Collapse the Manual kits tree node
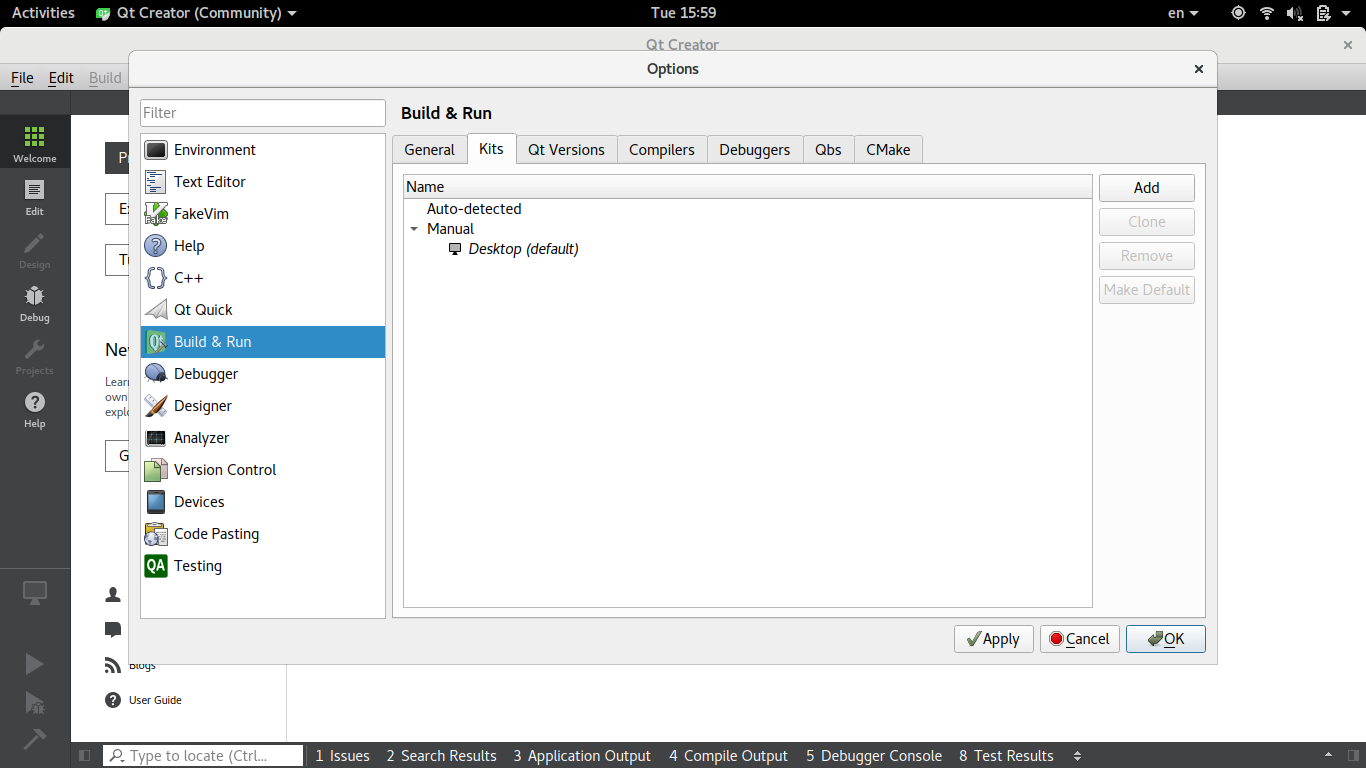 pos(414,229)
